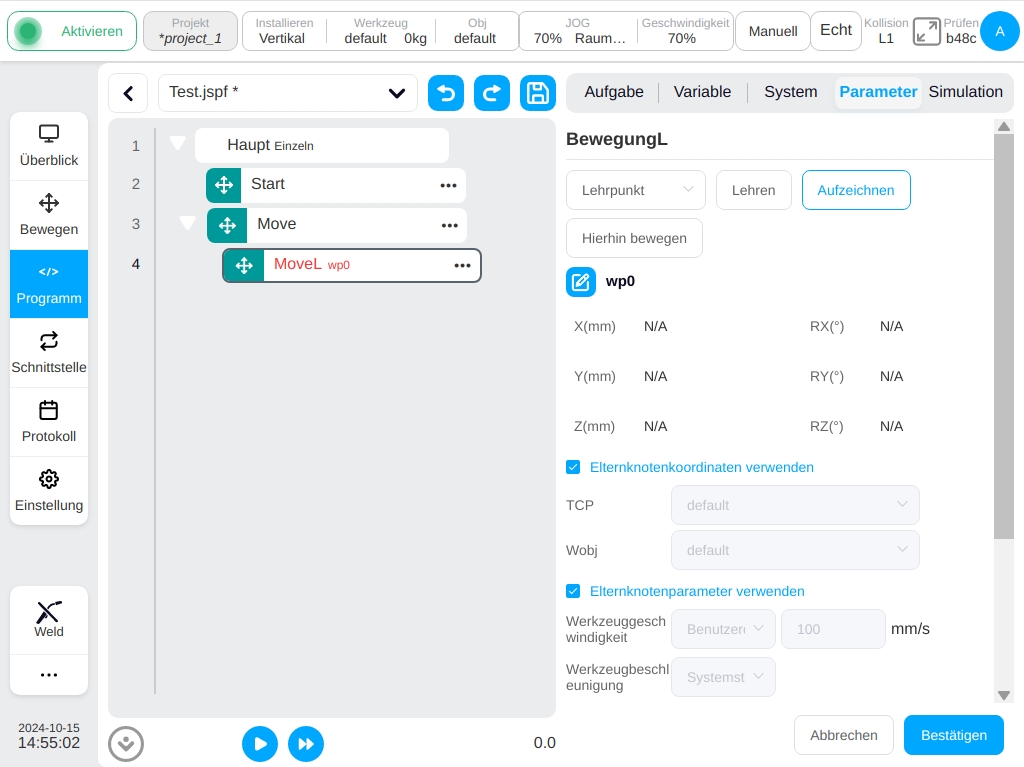1024x767 pixels.
Task: Open the Schnittstelle interface page
Action: [49, 353]
